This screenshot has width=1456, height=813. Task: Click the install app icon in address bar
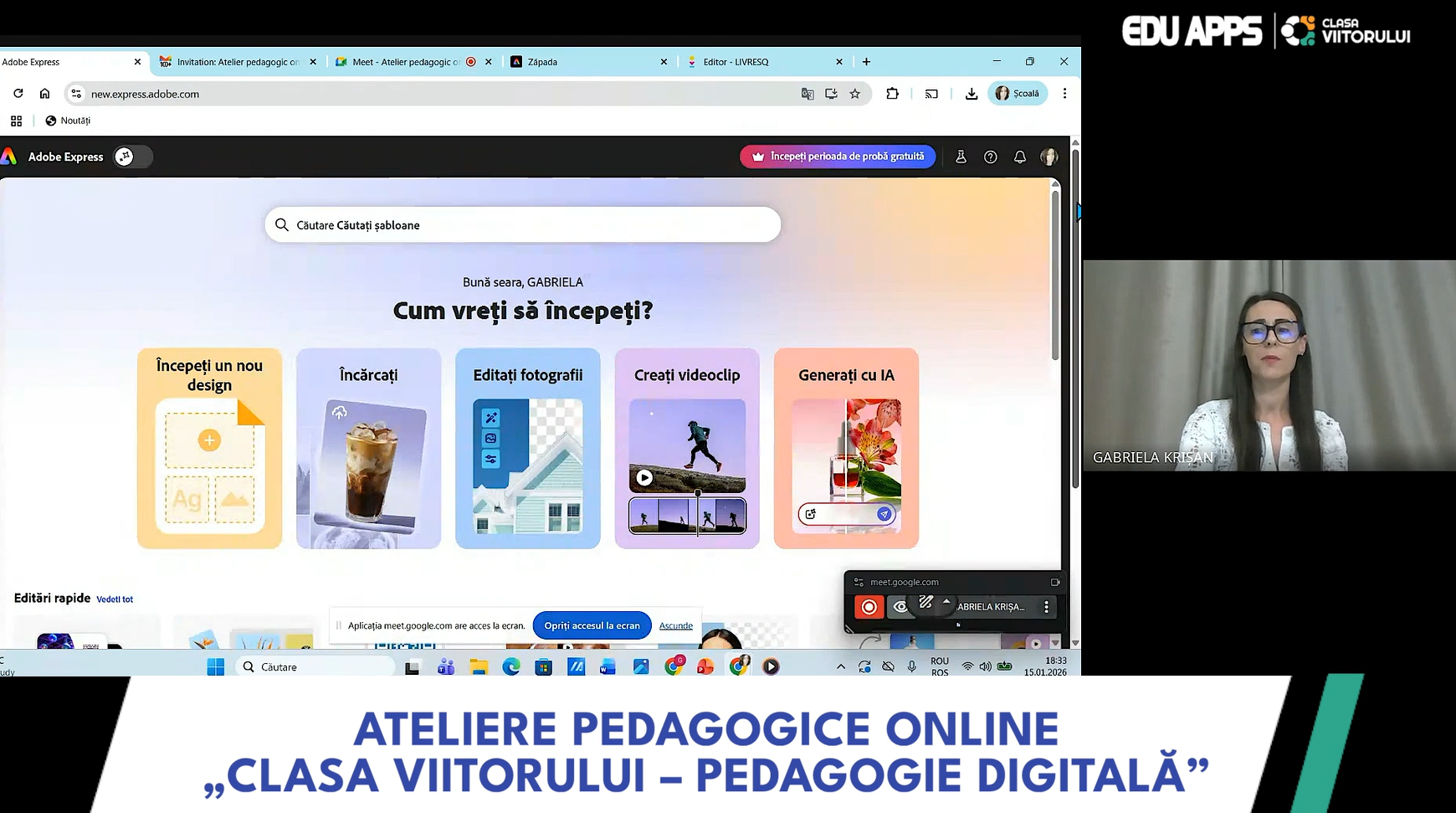click(831, 94)
